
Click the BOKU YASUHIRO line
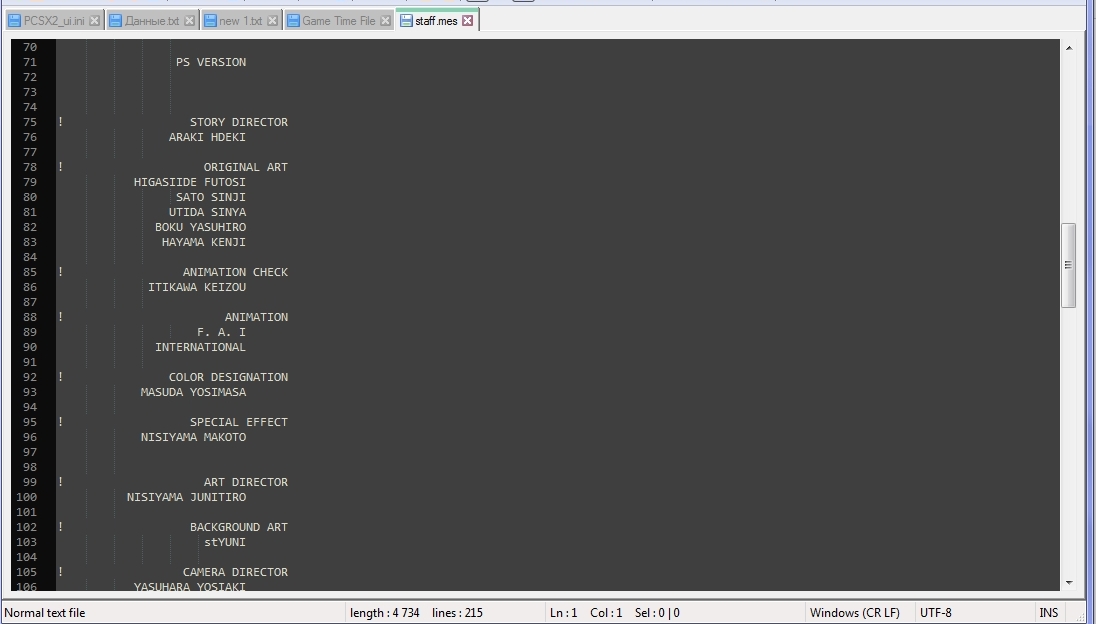pyautogui.click(x=201, y=228)
